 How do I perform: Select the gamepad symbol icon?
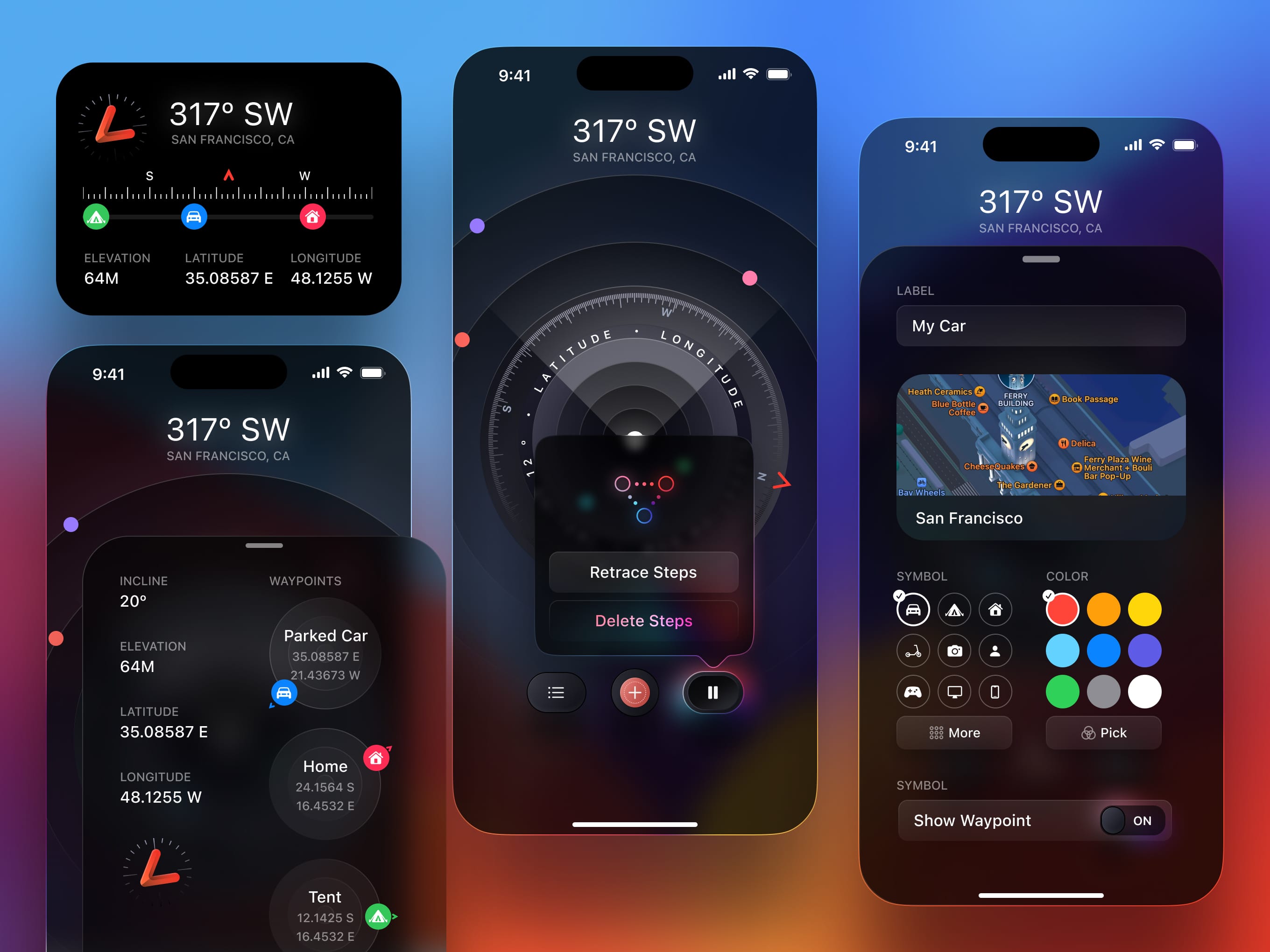(913, 692)
